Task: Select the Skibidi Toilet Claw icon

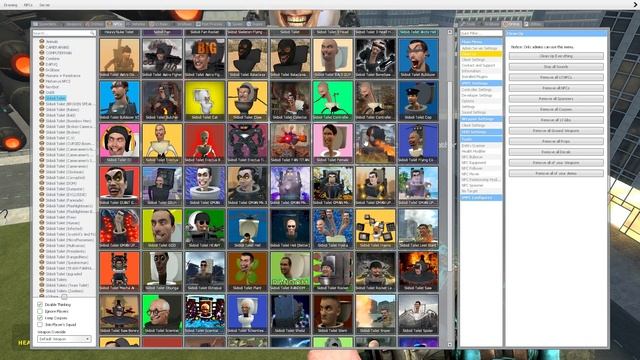Action: click(x=247, y=100)
